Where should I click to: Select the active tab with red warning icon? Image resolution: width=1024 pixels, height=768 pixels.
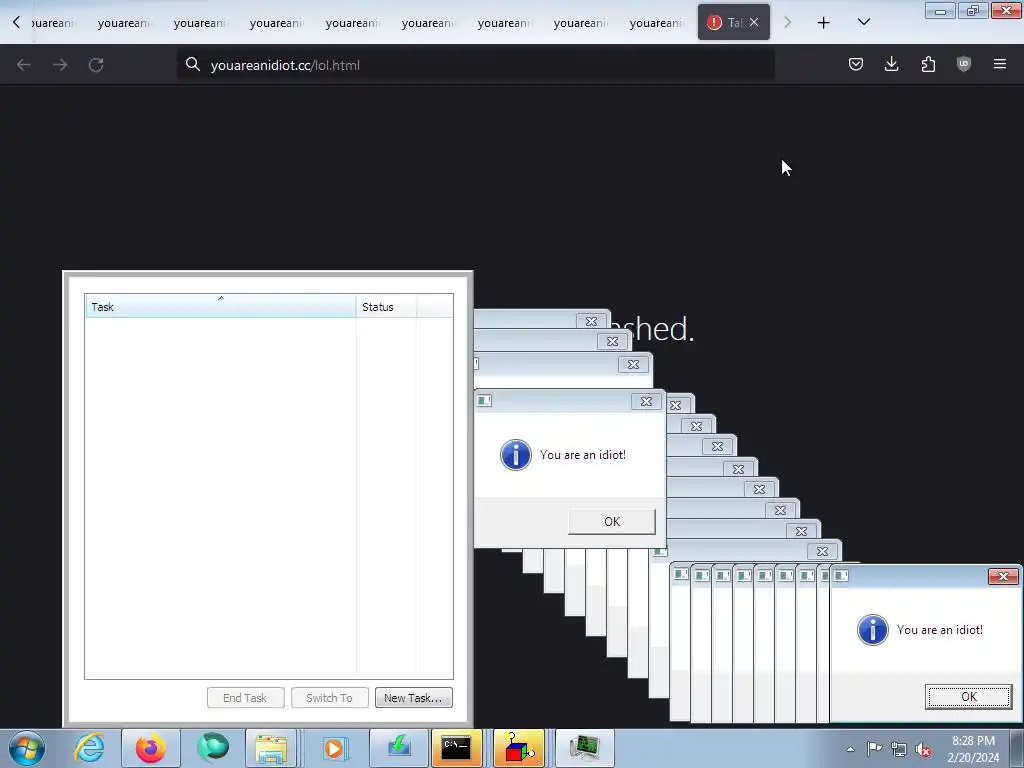pos(733,22)
